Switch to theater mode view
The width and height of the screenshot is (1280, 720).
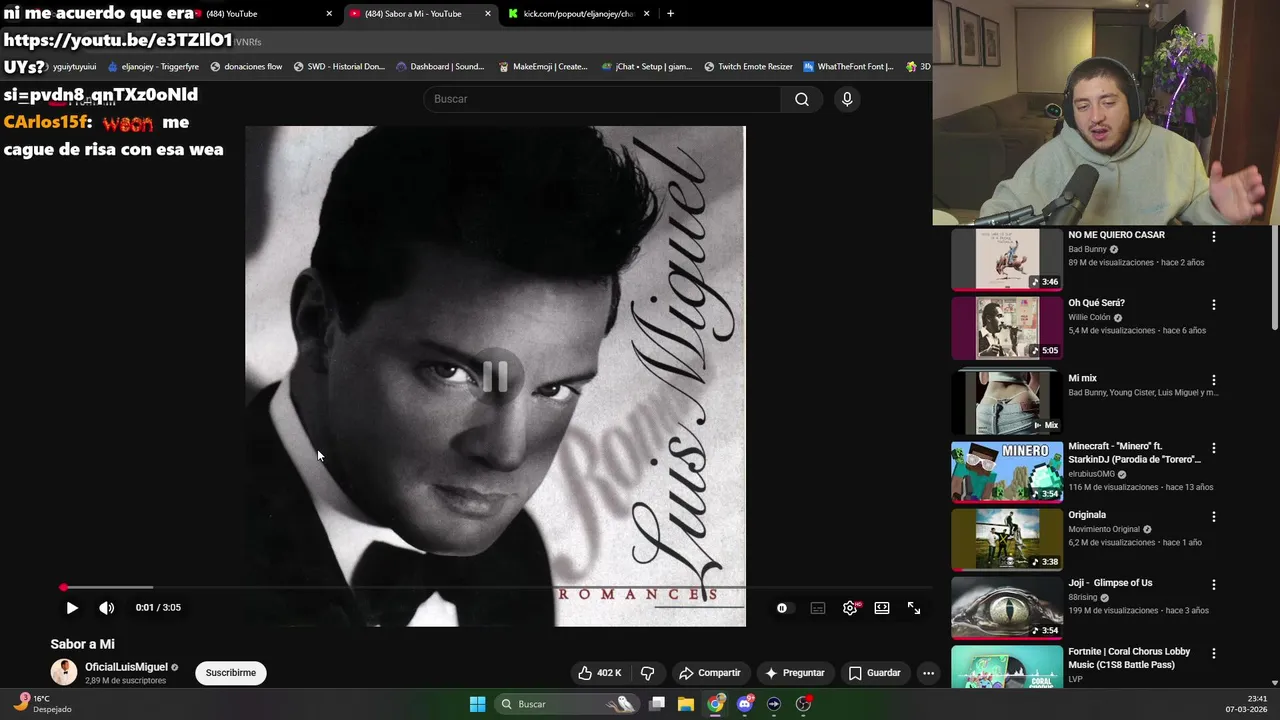point(882,608)
